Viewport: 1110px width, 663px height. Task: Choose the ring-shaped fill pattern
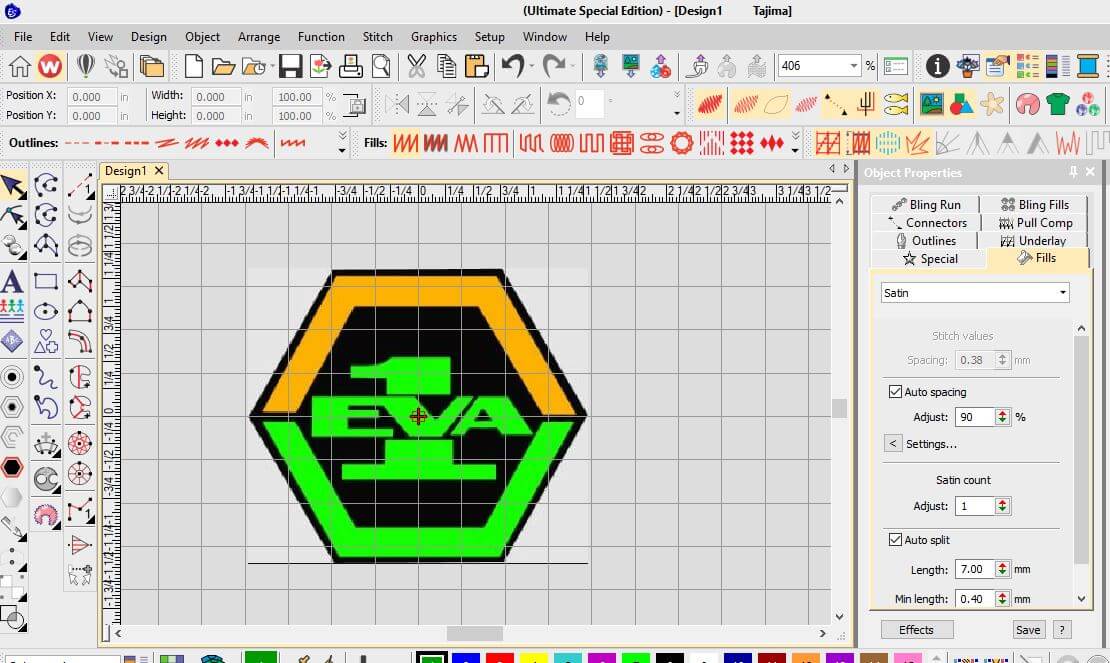tap(682, 144)
